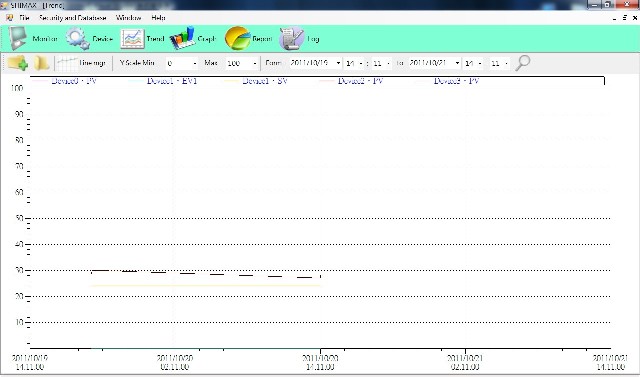Click the Log label in the toolbar
This screenshot has width=640, height=377.
313,39
